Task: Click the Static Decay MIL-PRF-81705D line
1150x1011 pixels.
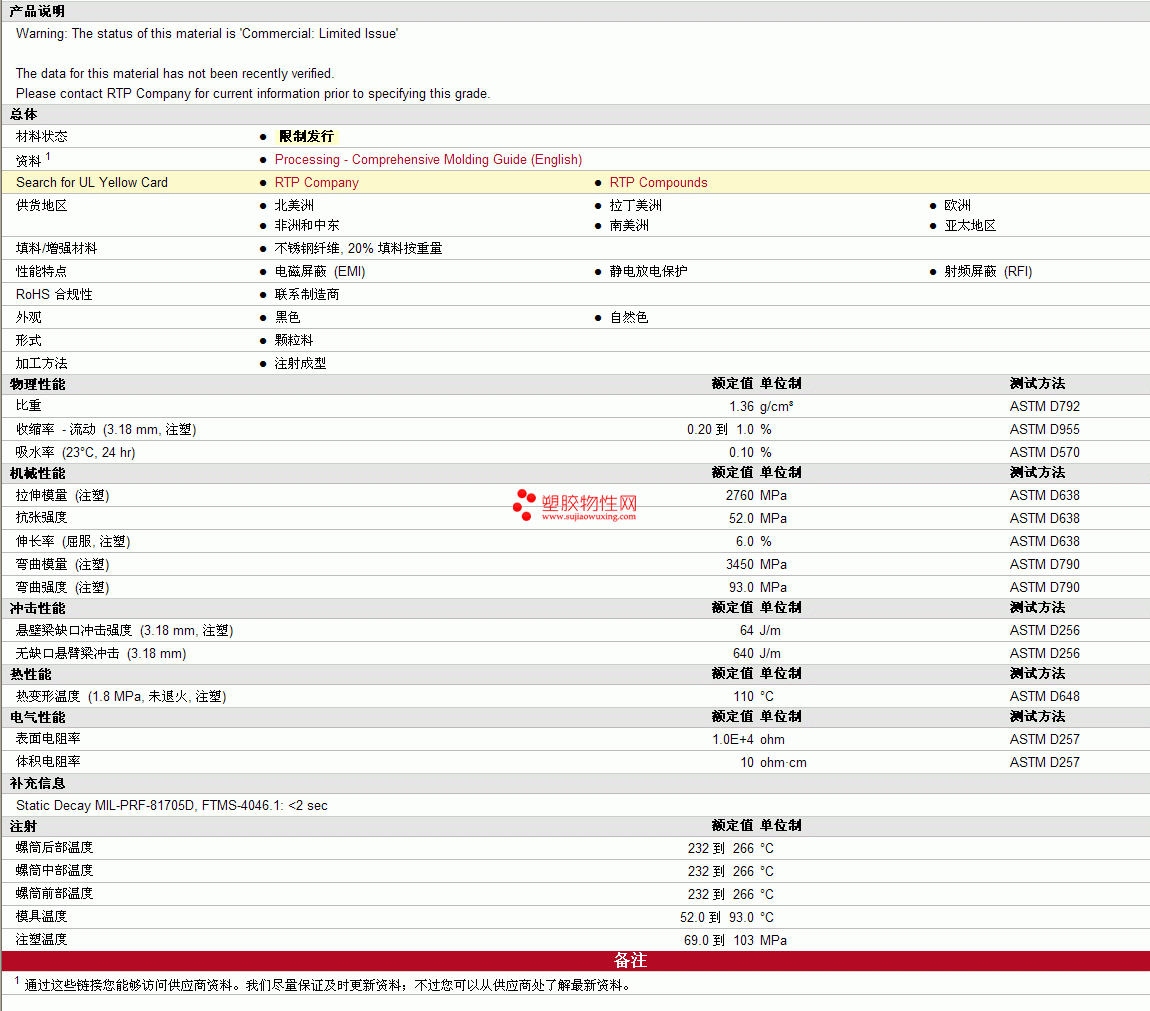Action: [172, 805]
